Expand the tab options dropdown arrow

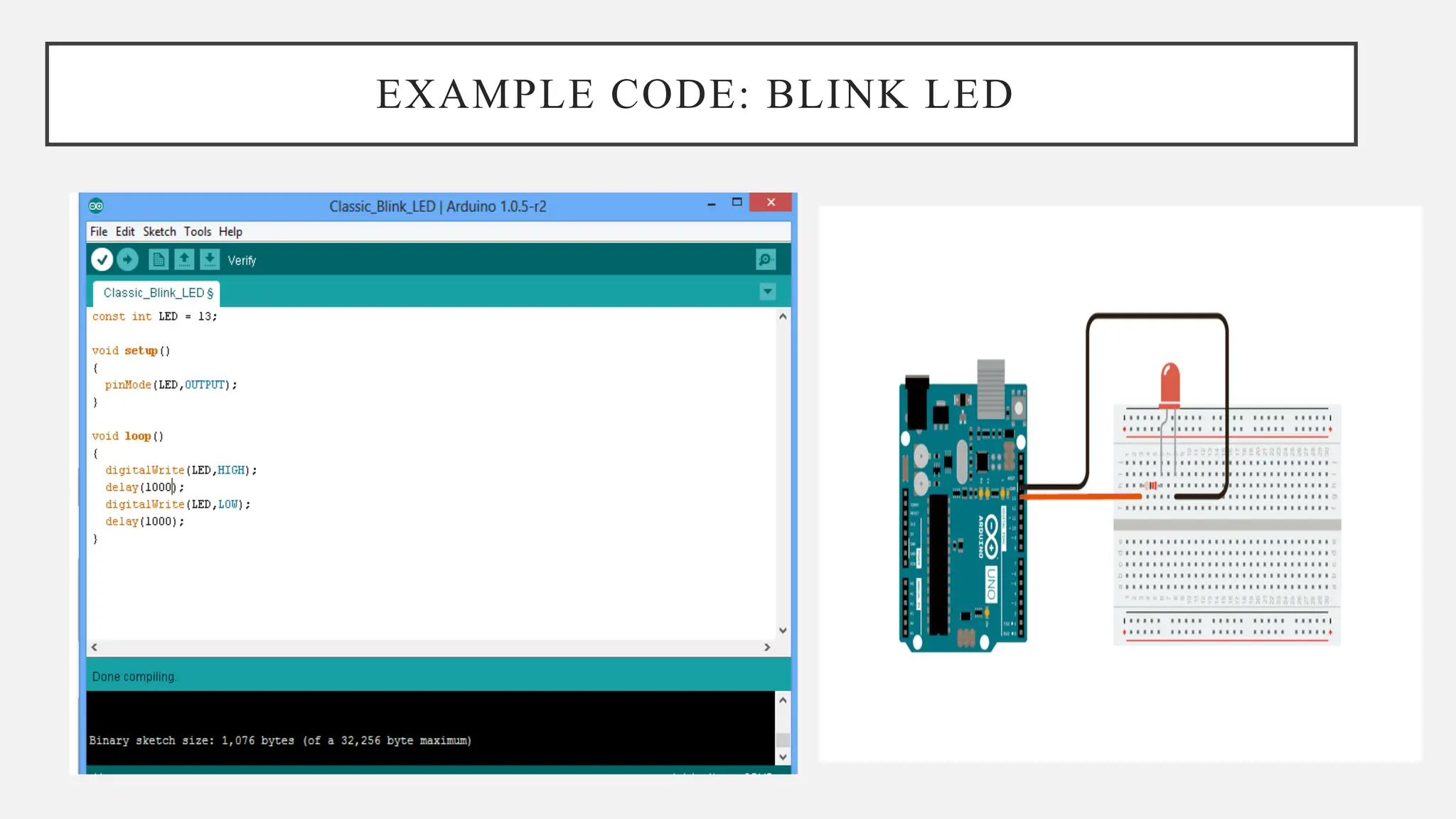point(768,291)
